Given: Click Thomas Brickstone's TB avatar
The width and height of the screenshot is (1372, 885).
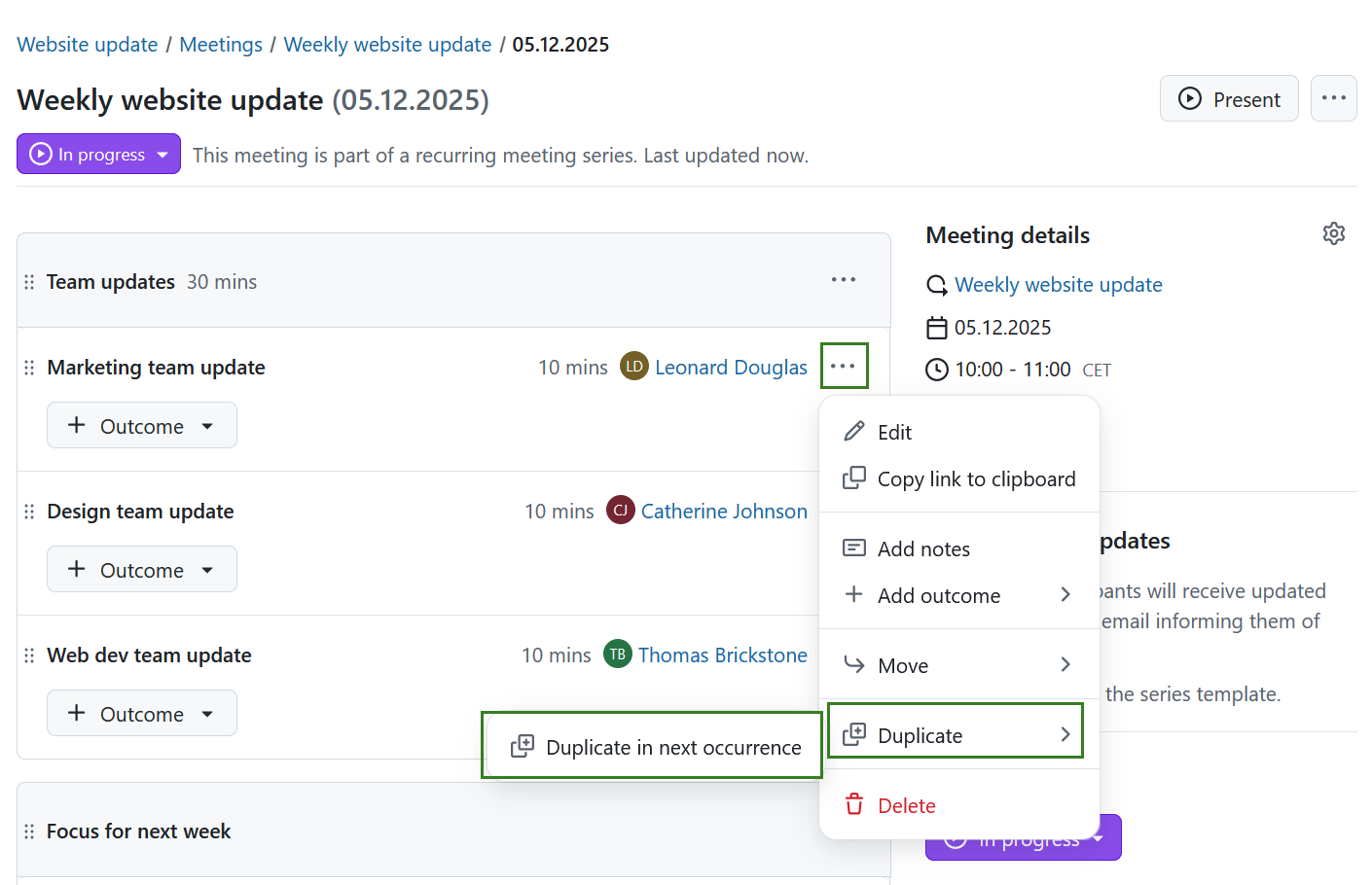Looking at the screenshot, I should point(617,654).
